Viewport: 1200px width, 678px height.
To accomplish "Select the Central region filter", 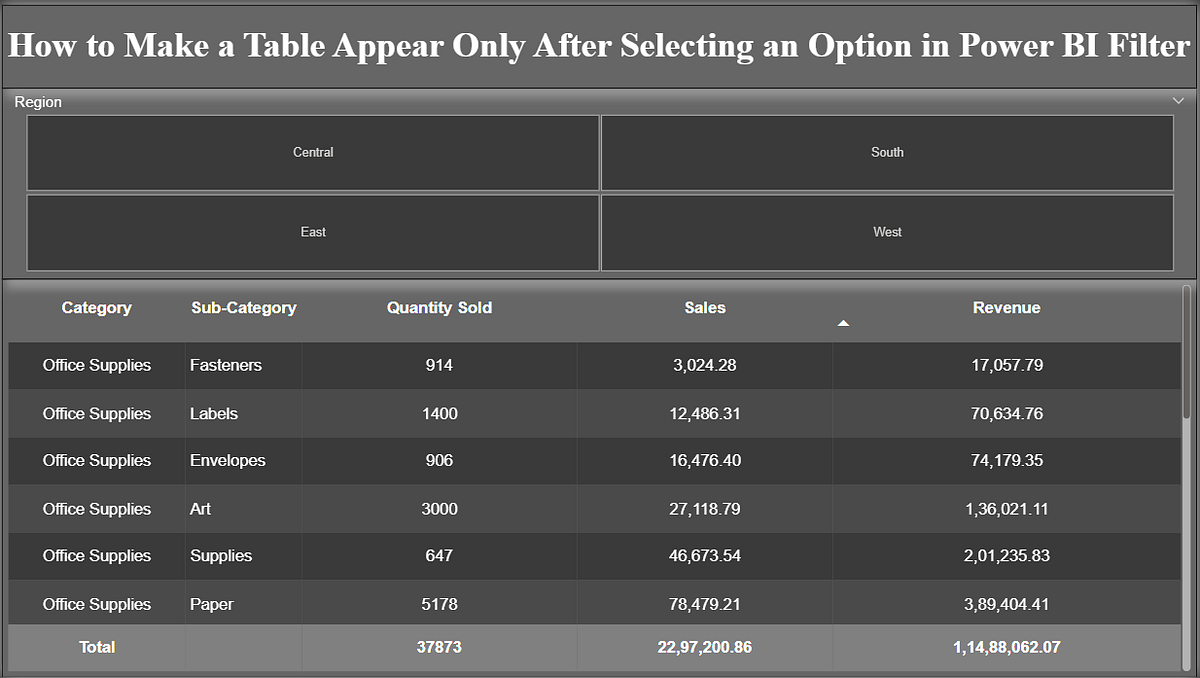I will pos(313,152).
